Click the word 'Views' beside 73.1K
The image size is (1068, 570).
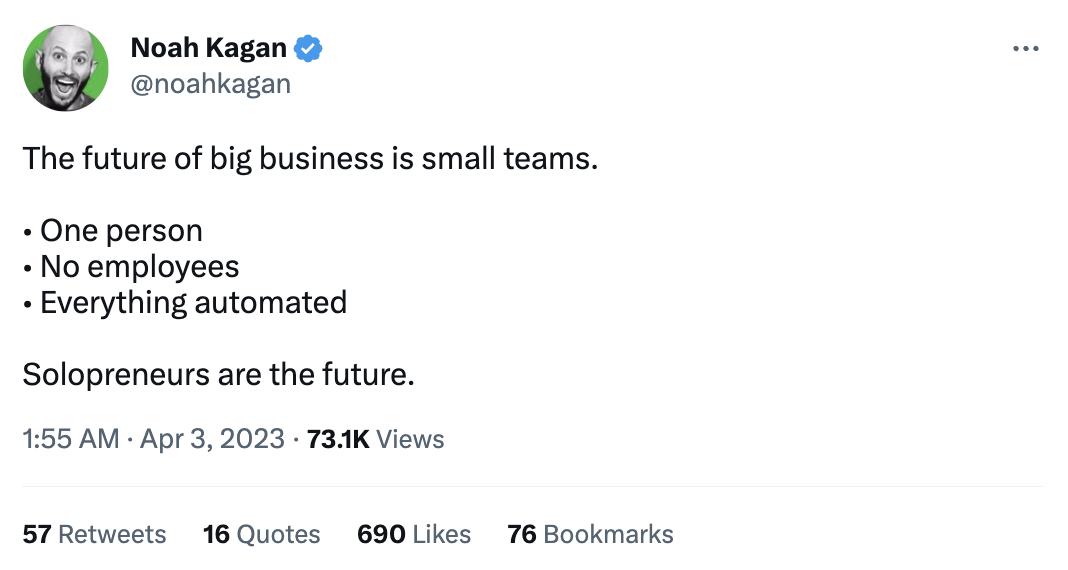pos(411,439)
